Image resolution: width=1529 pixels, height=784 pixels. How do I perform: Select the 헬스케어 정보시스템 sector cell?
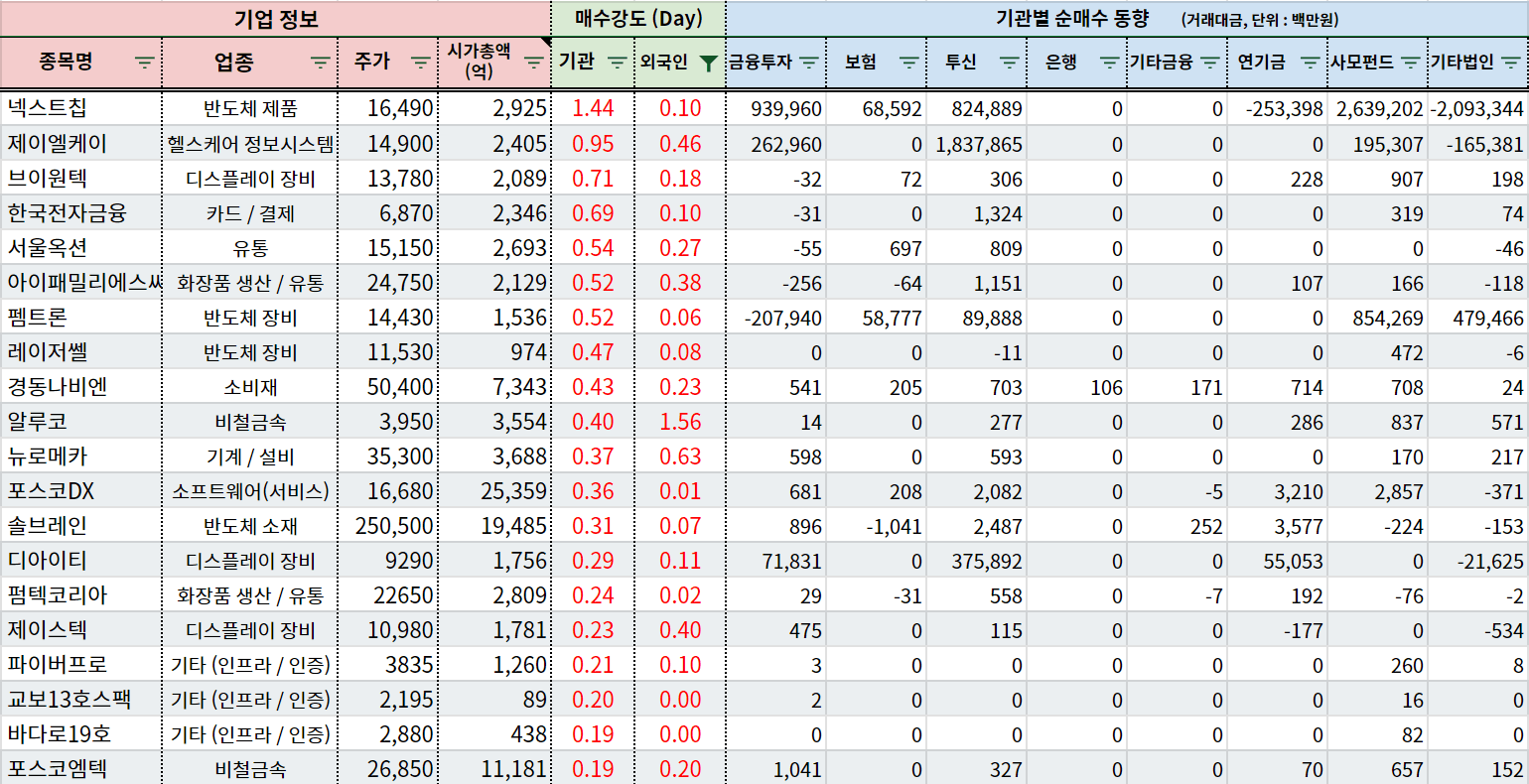250,143
